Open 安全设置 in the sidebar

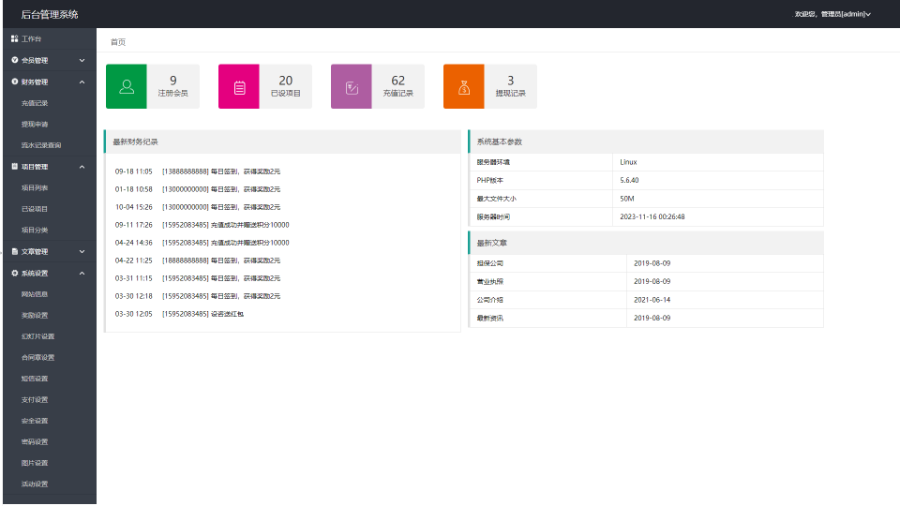coord(34,421)
